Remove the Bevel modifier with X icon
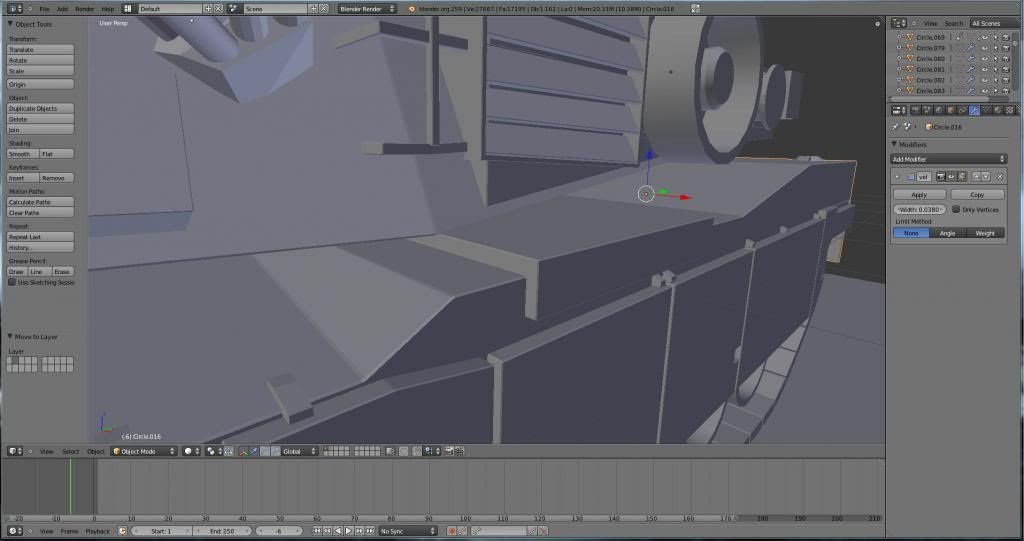1024x541 pixels. point(999,176)
